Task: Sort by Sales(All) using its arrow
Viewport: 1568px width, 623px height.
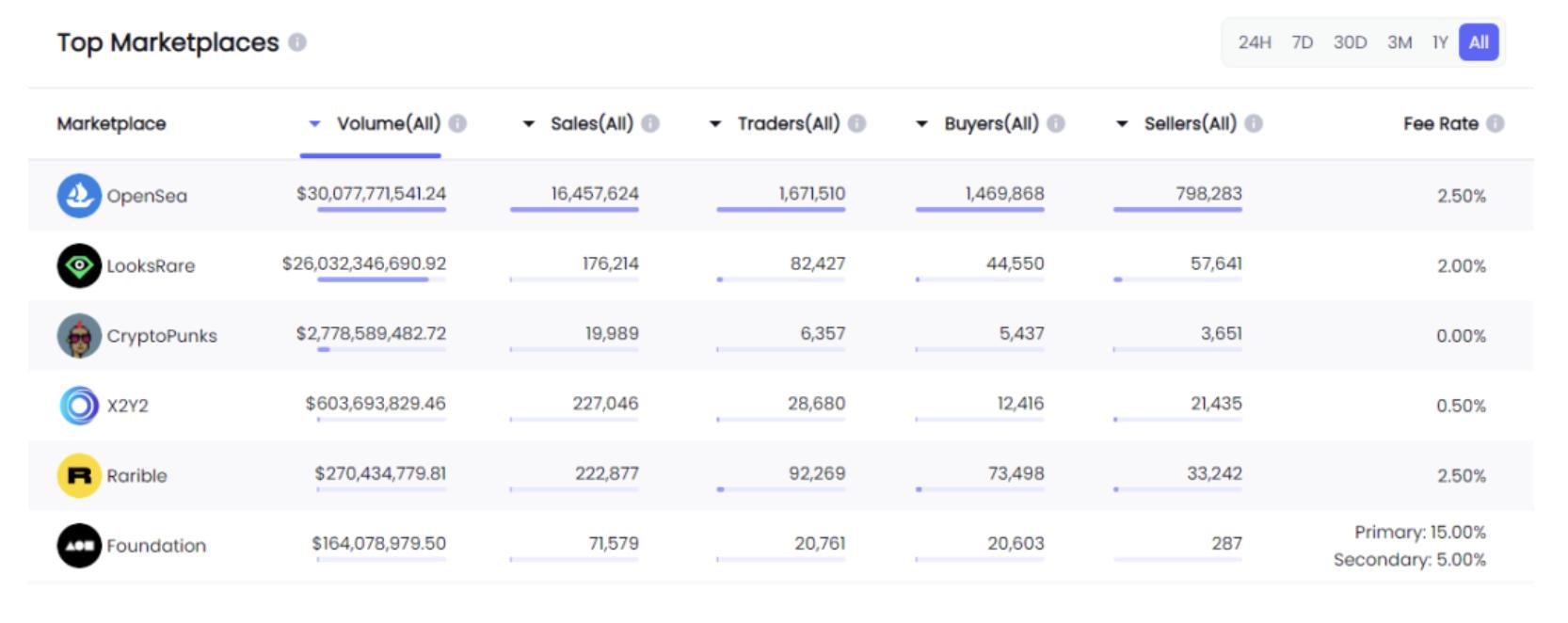Action: coord(529,123)
